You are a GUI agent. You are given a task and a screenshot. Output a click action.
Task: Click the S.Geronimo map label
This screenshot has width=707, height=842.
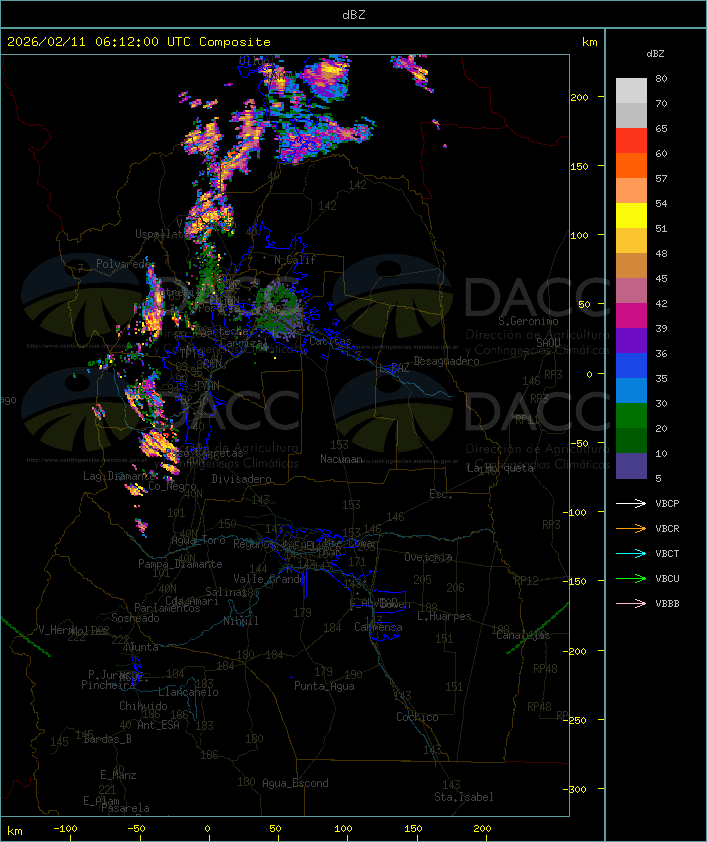[528, 321]
